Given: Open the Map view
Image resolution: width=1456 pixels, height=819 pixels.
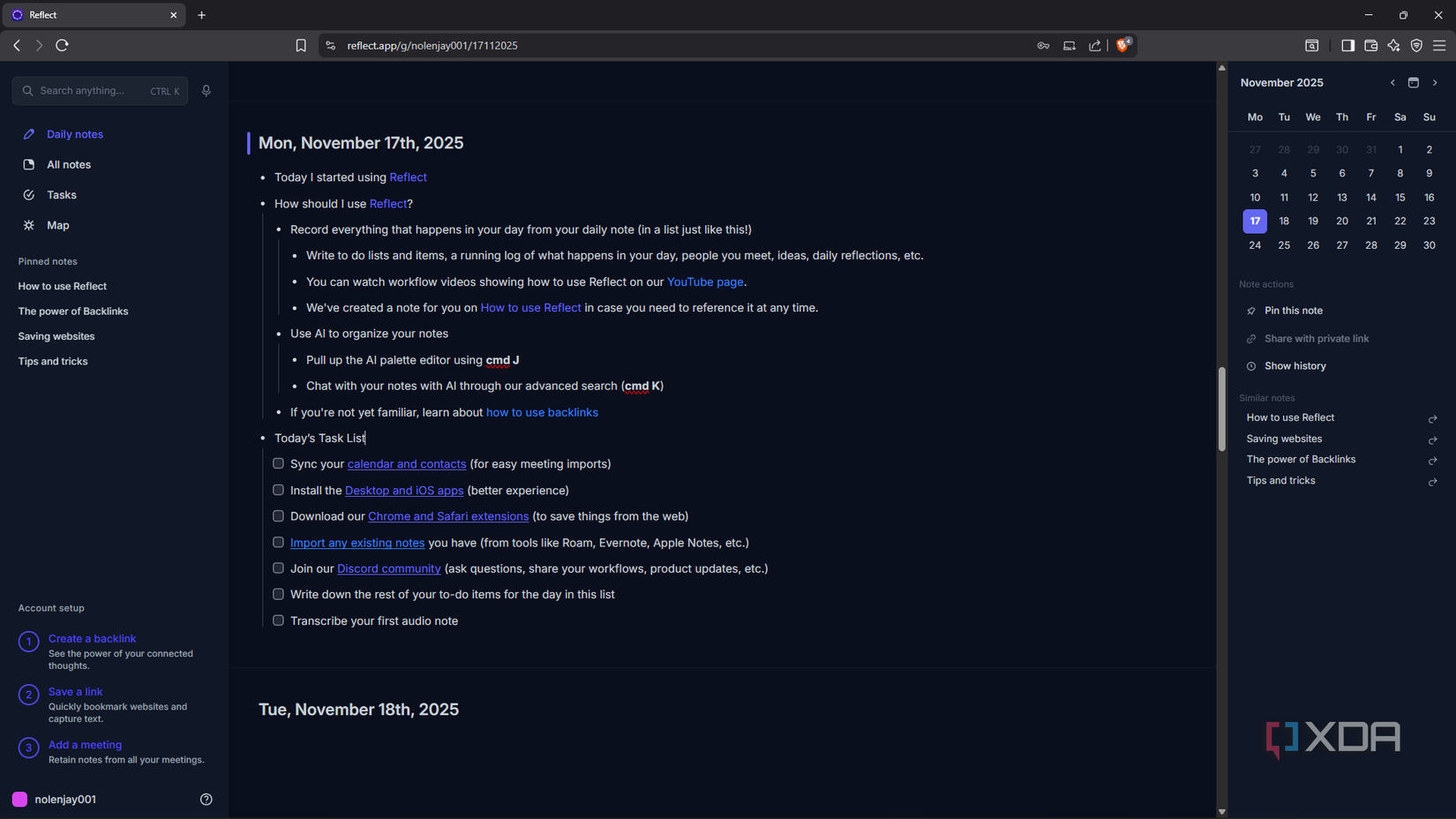Looking at the screenshot, I should pos(57,225).
